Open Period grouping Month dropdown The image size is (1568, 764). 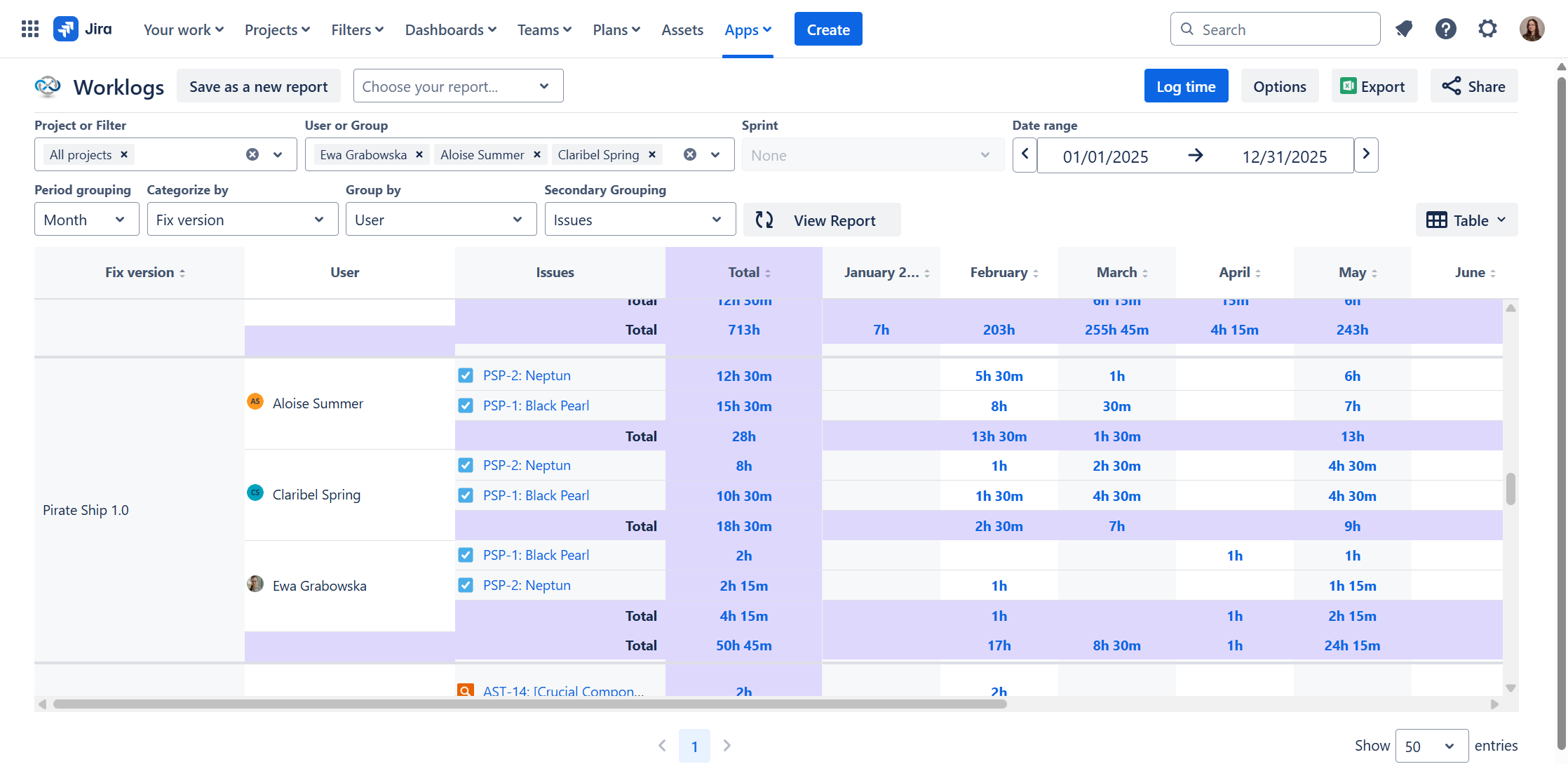[x=86, y=220]
